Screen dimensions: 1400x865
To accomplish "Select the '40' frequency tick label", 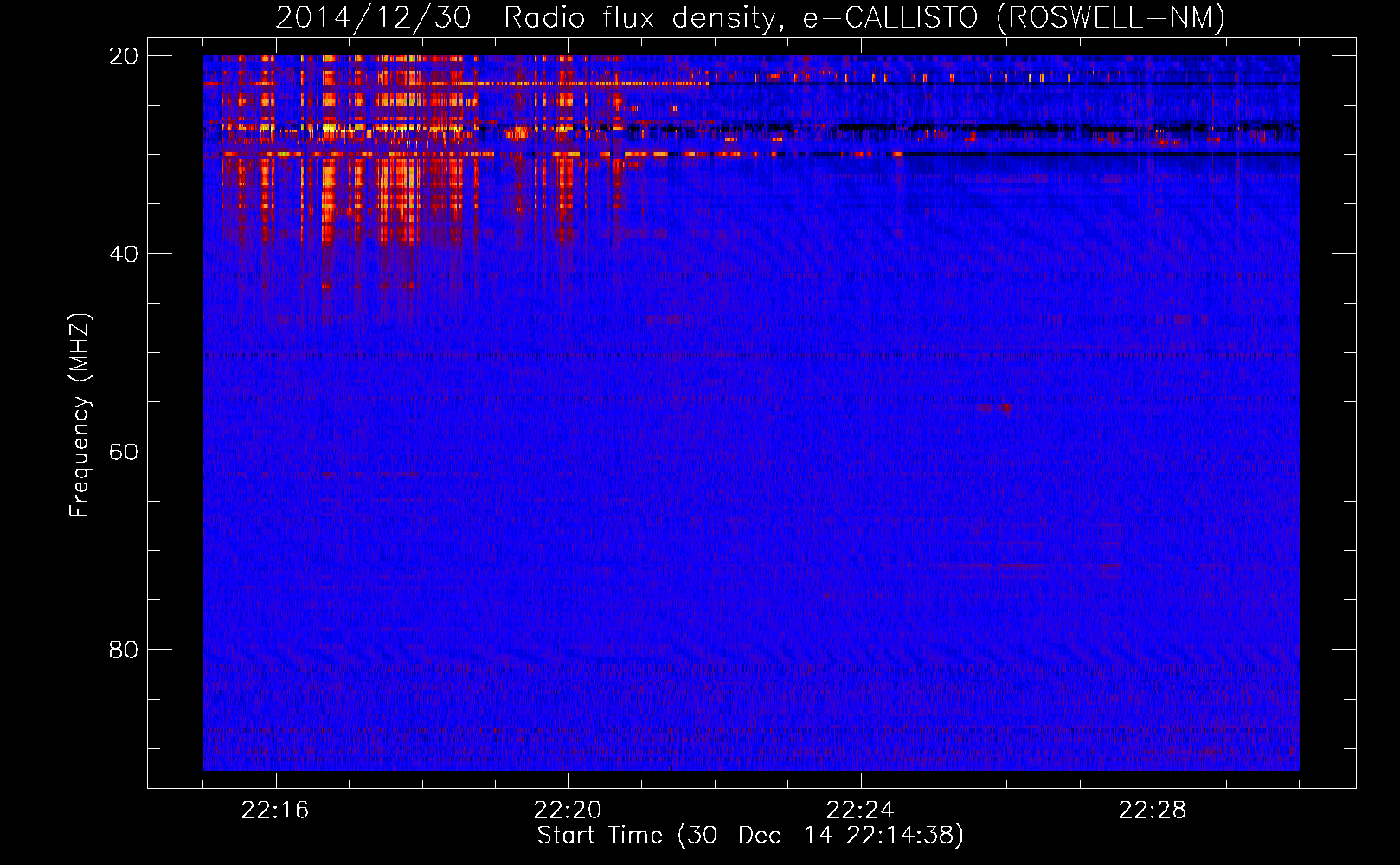I will point(124,254).
